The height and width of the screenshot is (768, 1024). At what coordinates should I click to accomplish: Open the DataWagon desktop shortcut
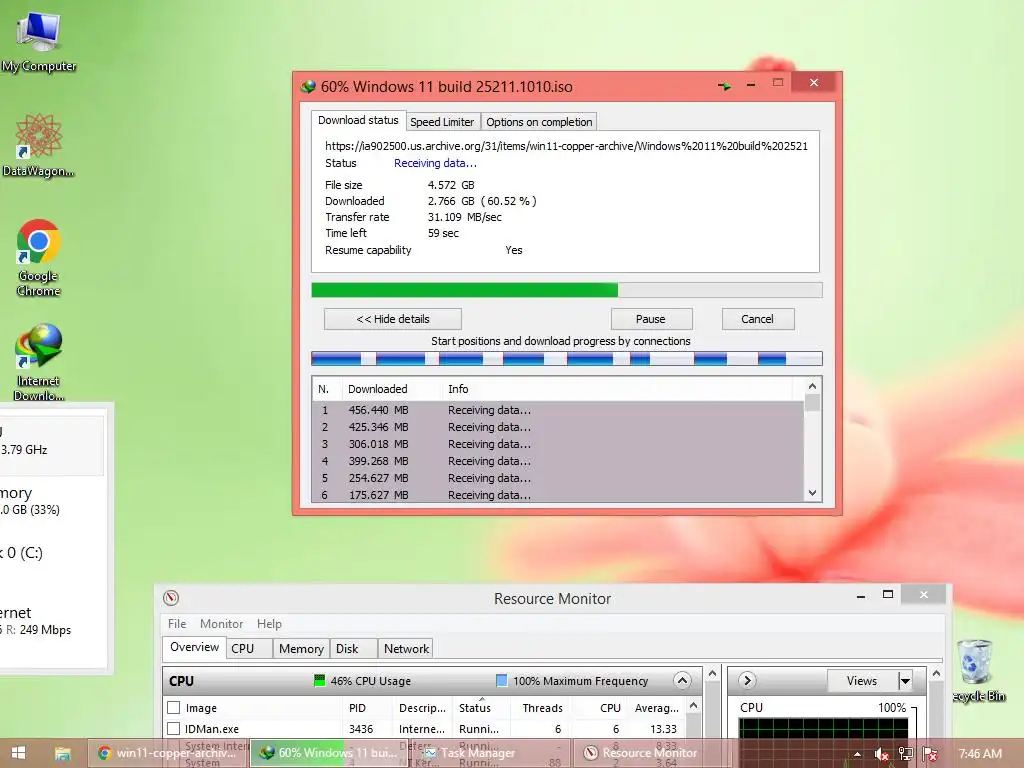(38, 145)
